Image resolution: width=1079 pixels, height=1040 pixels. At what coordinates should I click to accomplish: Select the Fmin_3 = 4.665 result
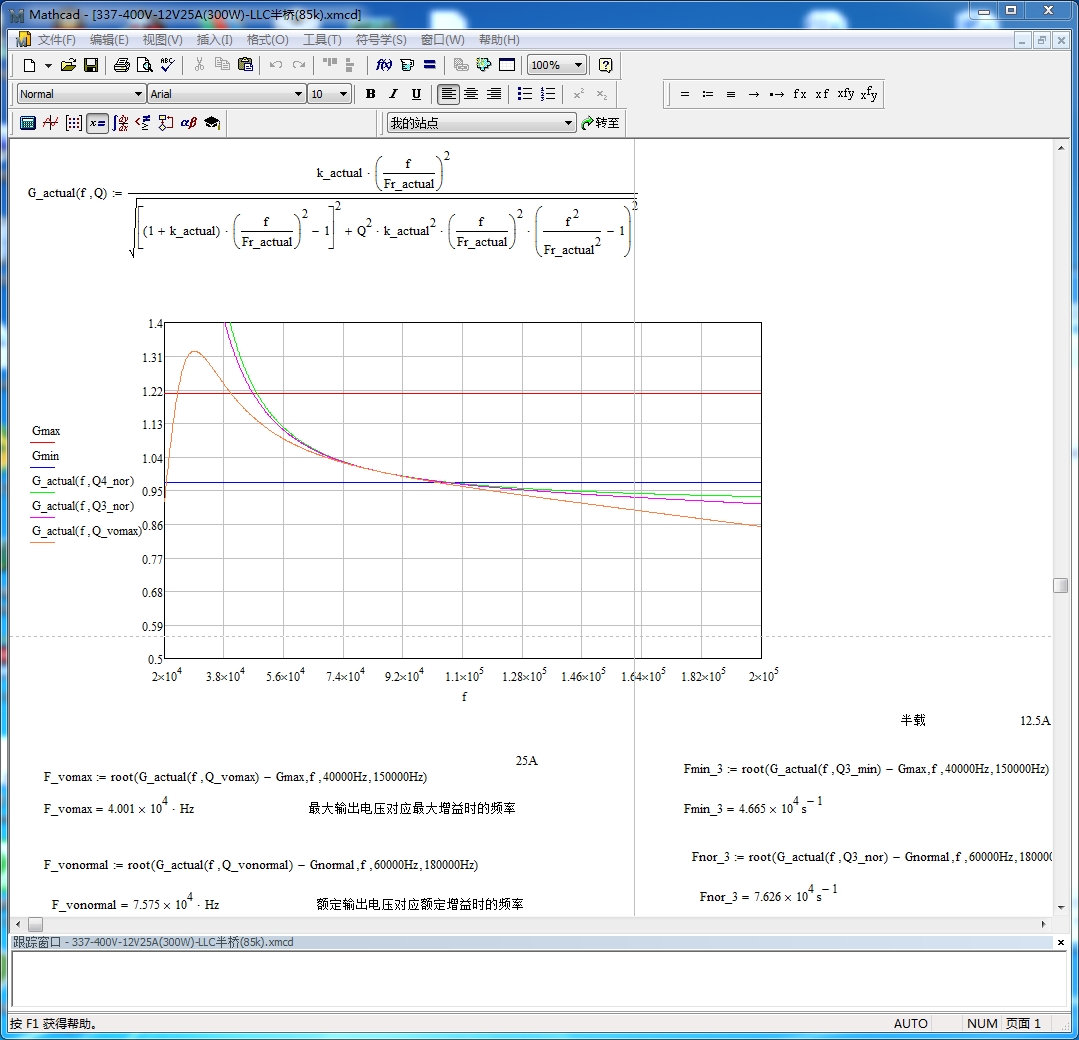pyautogui.click(x=753, y=806)
